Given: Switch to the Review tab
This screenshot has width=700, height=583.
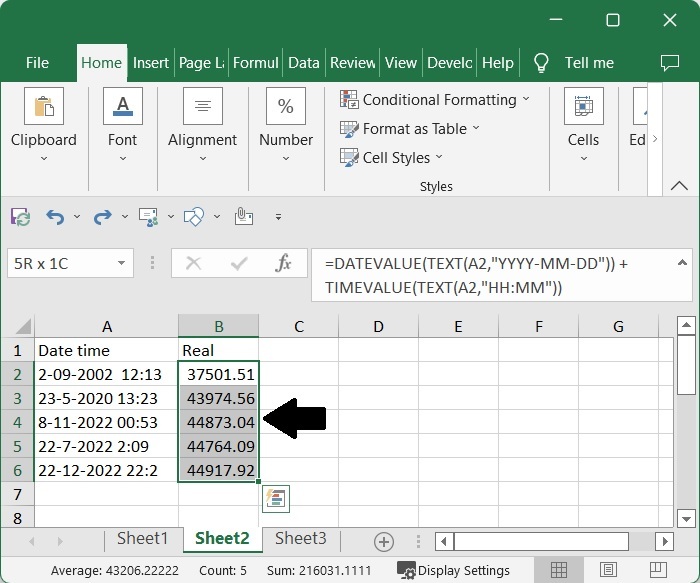Looking at the screenshot, I should tap(353, 63).
